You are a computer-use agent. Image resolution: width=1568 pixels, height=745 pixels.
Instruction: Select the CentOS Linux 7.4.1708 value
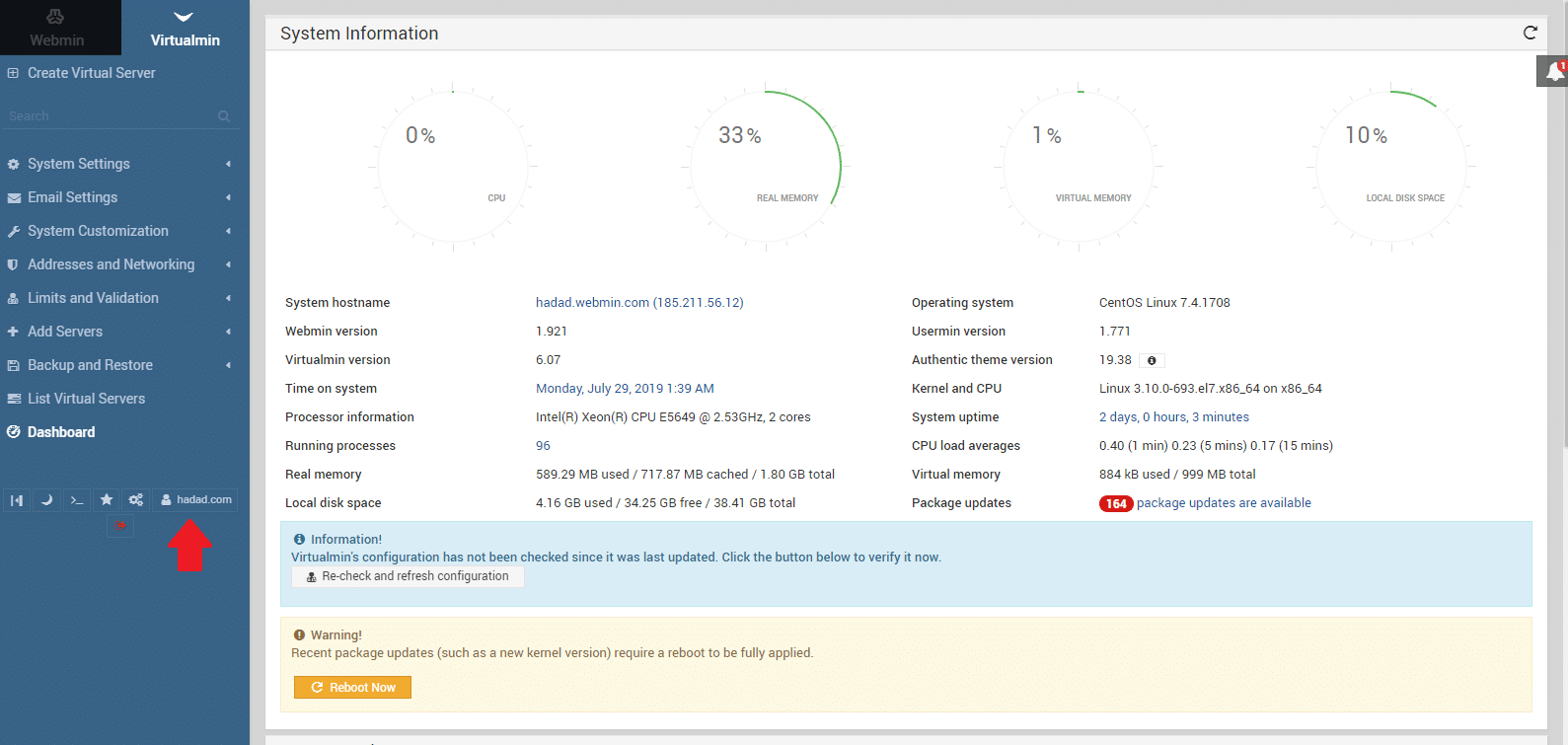point(1164,303)
